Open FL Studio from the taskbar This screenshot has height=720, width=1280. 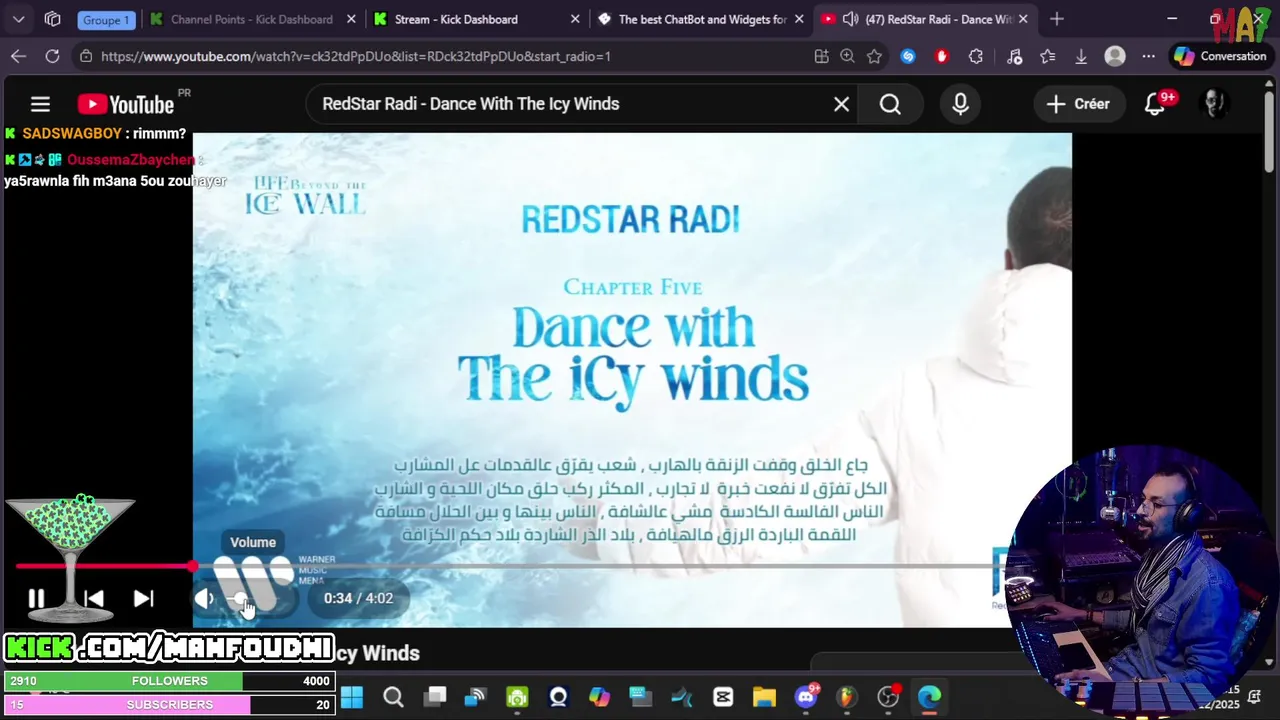pos(847,697)
